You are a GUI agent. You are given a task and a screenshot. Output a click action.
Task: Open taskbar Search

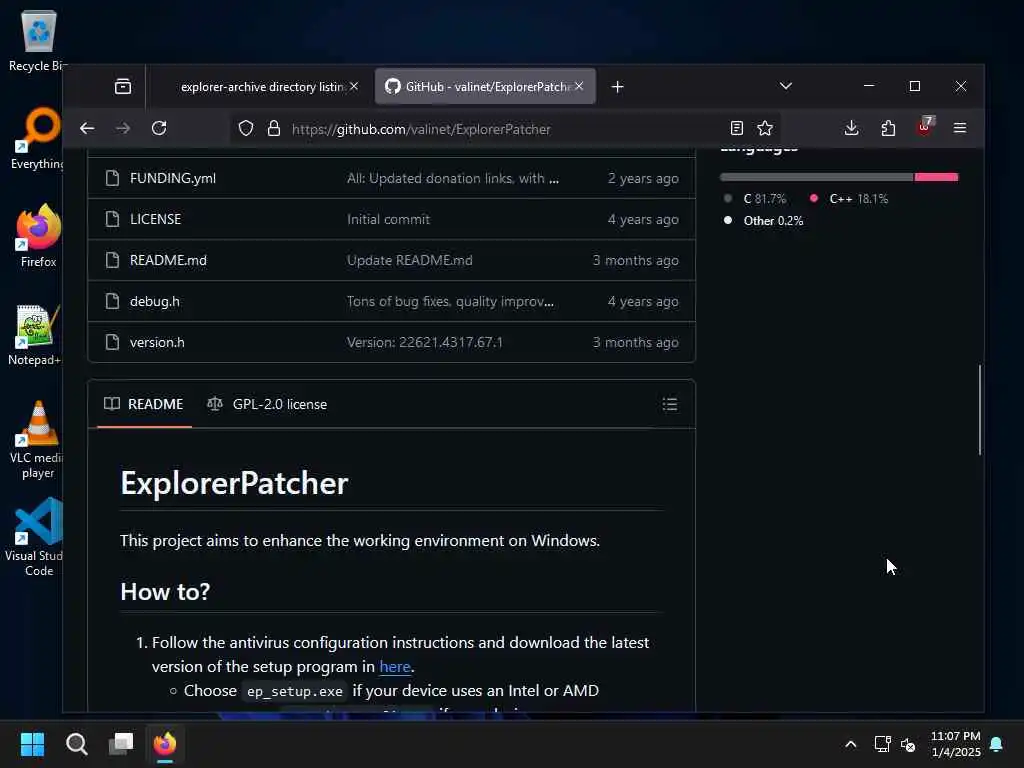coord(76,744)
